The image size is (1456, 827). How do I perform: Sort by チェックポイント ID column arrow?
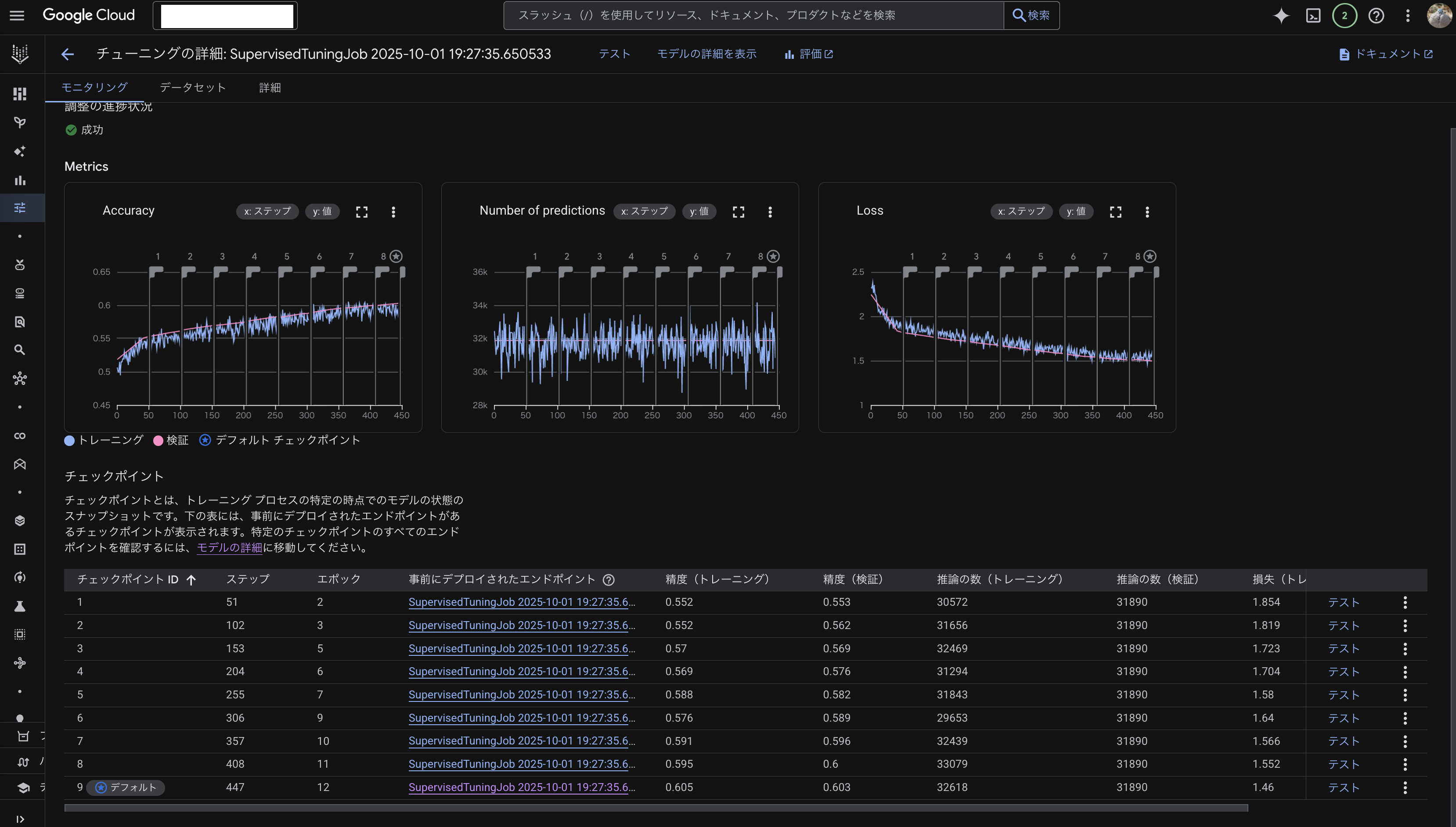click(191, 579)
